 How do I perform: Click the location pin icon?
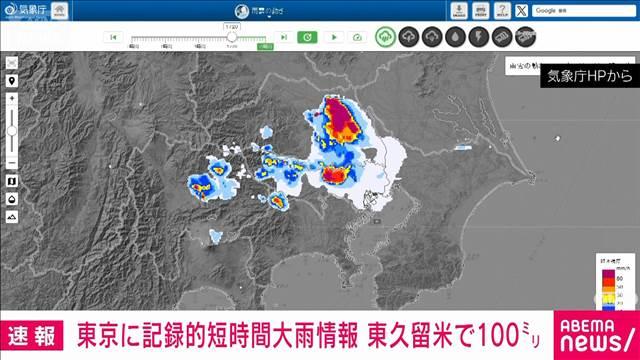pos(12,81)
